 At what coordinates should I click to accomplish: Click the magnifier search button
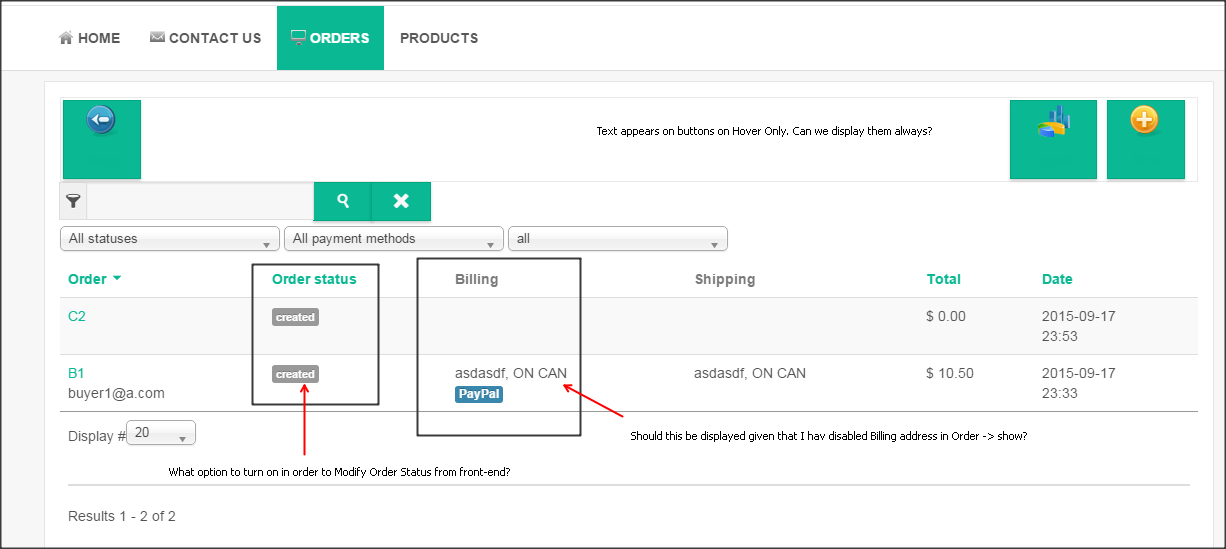(x=343, y=201)
